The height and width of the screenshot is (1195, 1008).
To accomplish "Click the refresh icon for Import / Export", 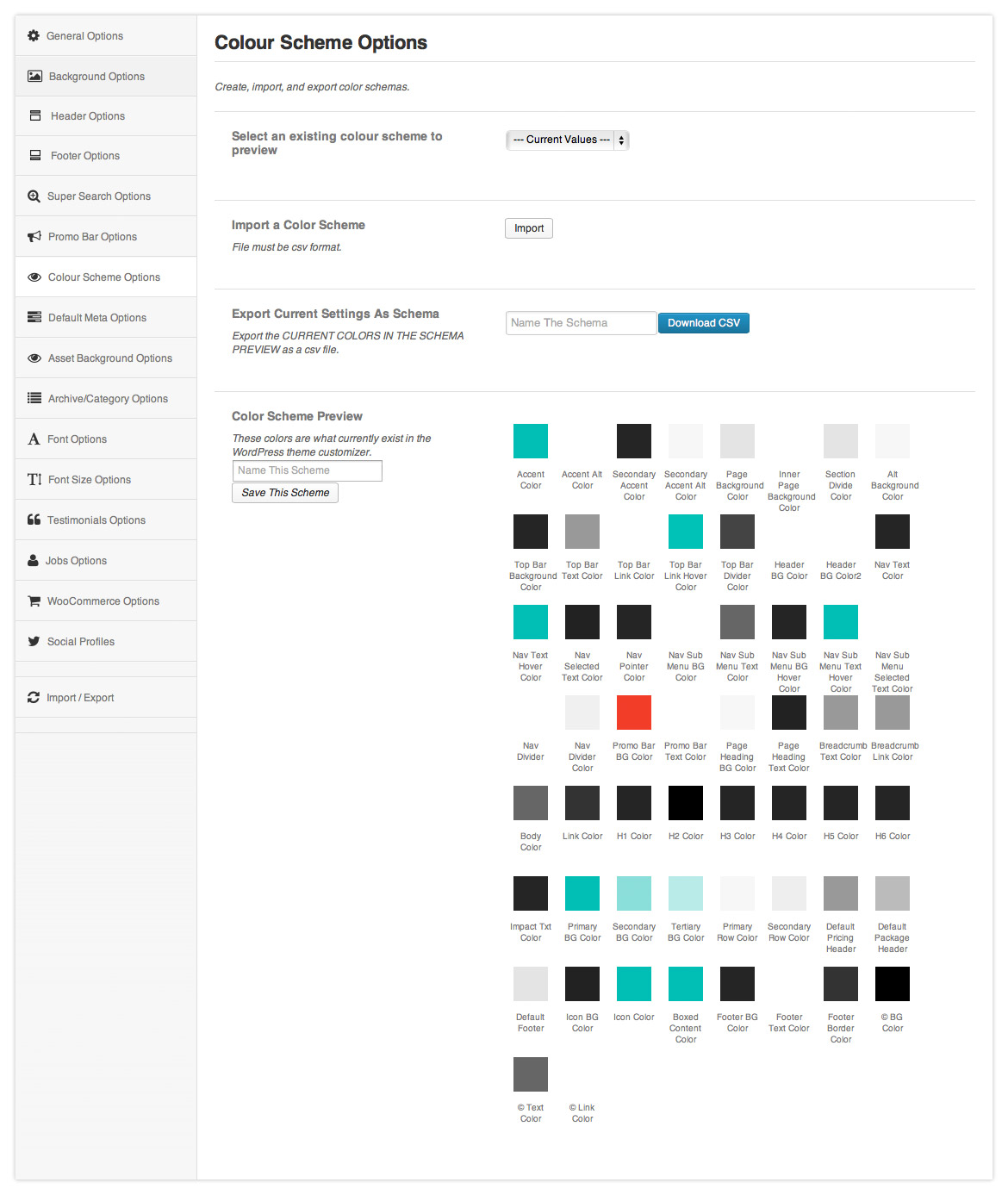I will pos(34,698).
